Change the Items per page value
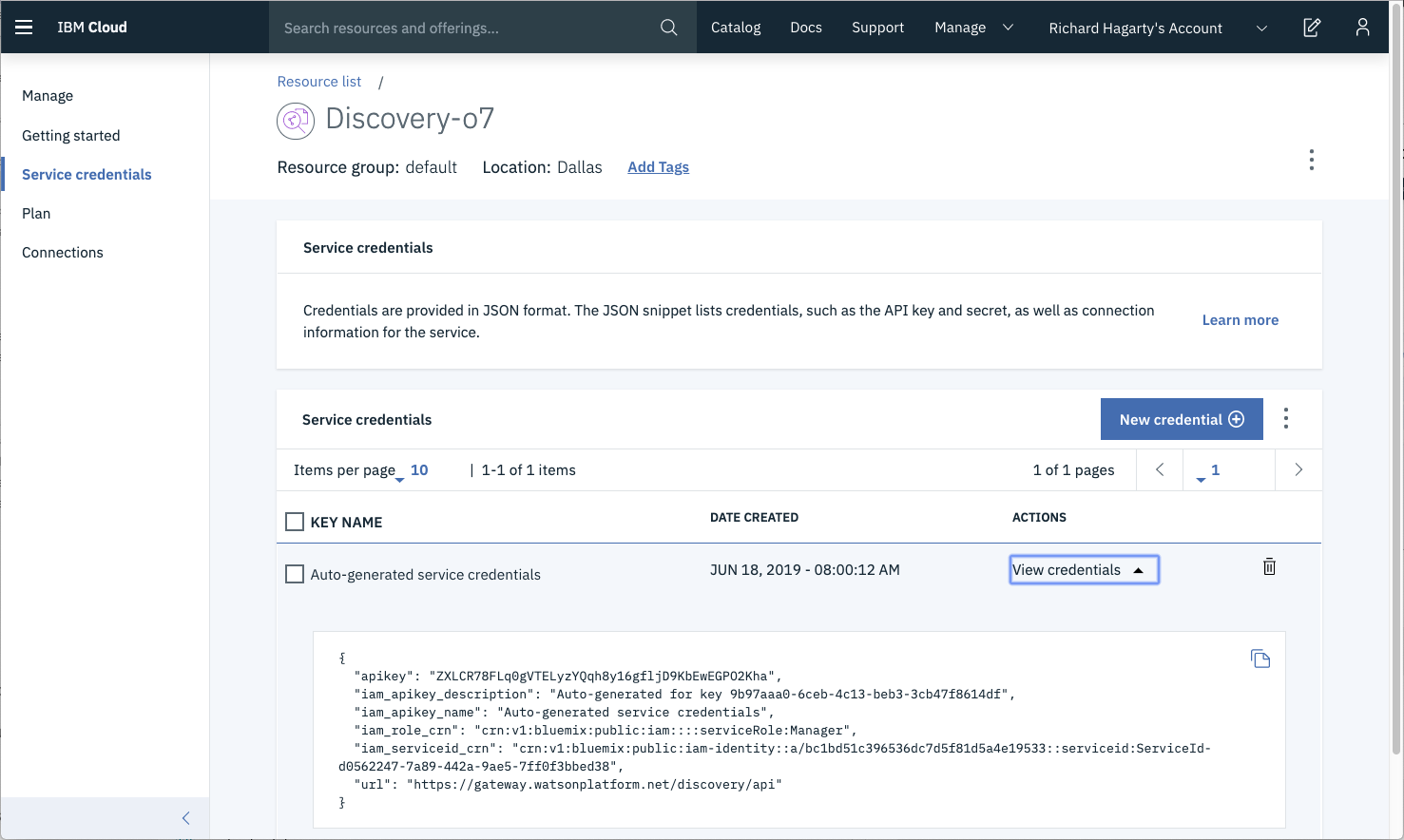 pyautogui.click(x=416, y=470)
